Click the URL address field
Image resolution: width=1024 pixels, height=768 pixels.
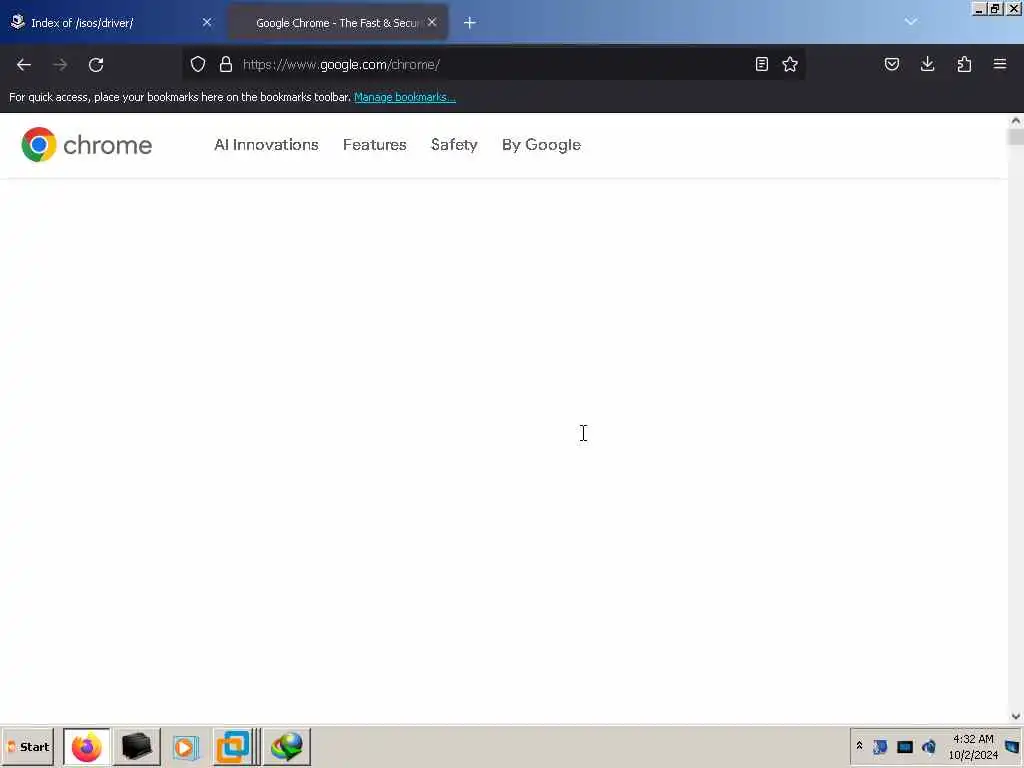[x=493, y=65]
